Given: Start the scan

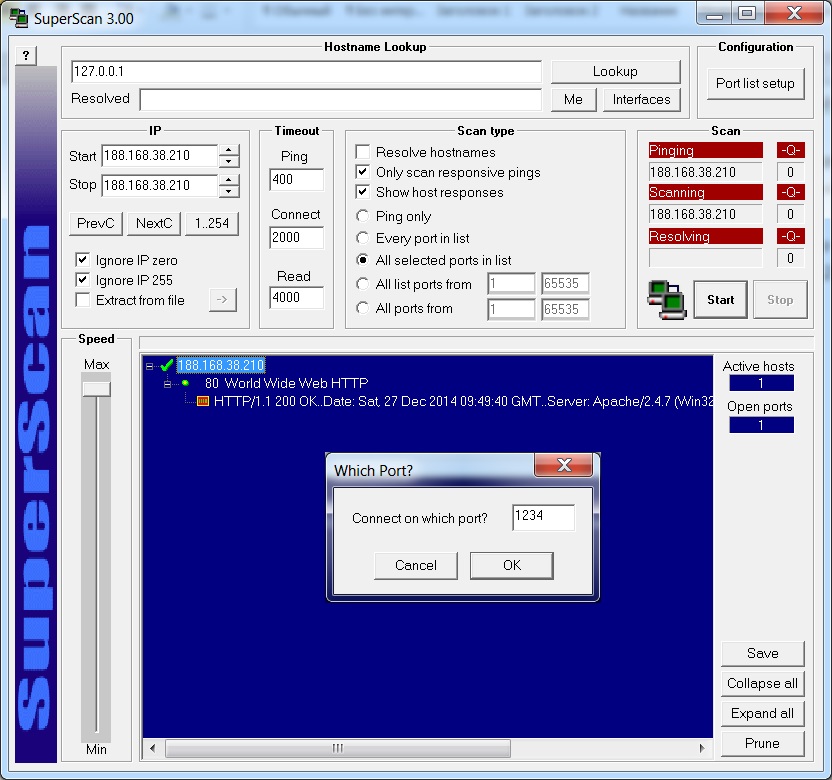Looking at the screenshot, I should pyautogui.click(x=721, y=300).
